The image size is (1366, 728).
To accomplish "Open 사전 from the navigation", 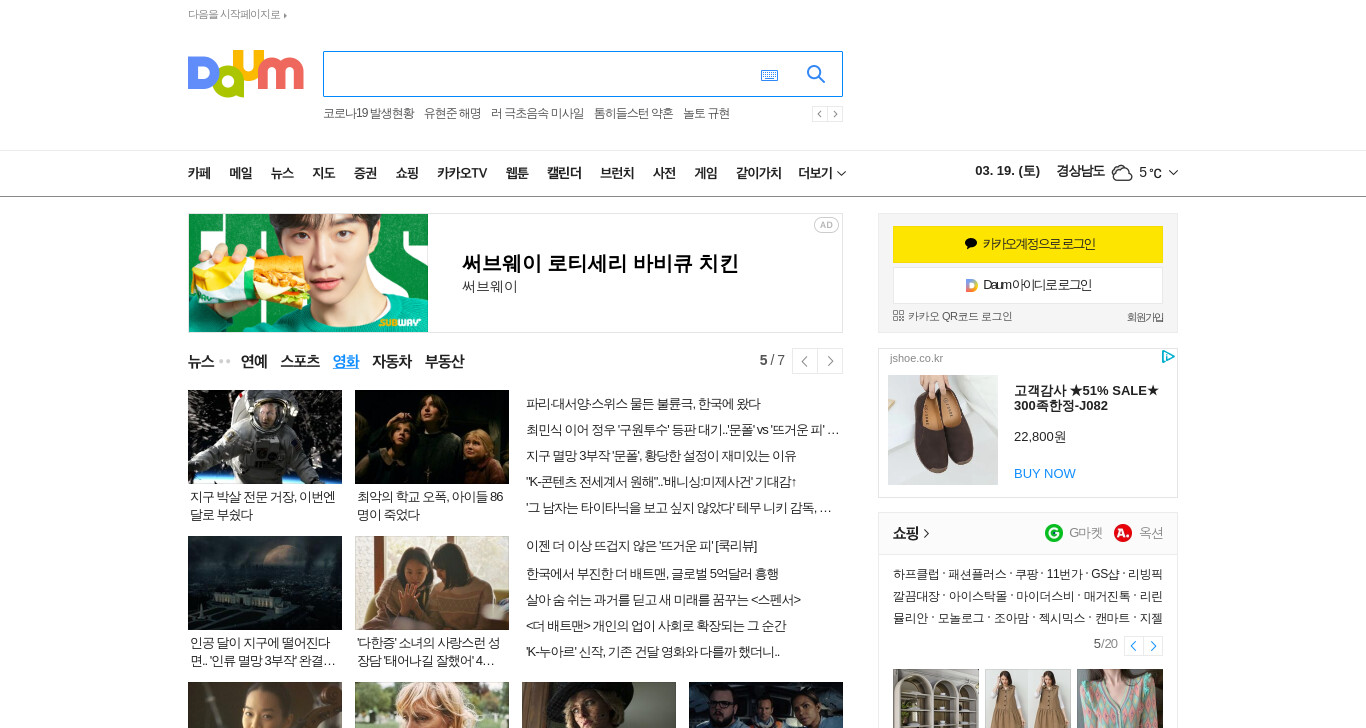I will click(x=664, y=173).
